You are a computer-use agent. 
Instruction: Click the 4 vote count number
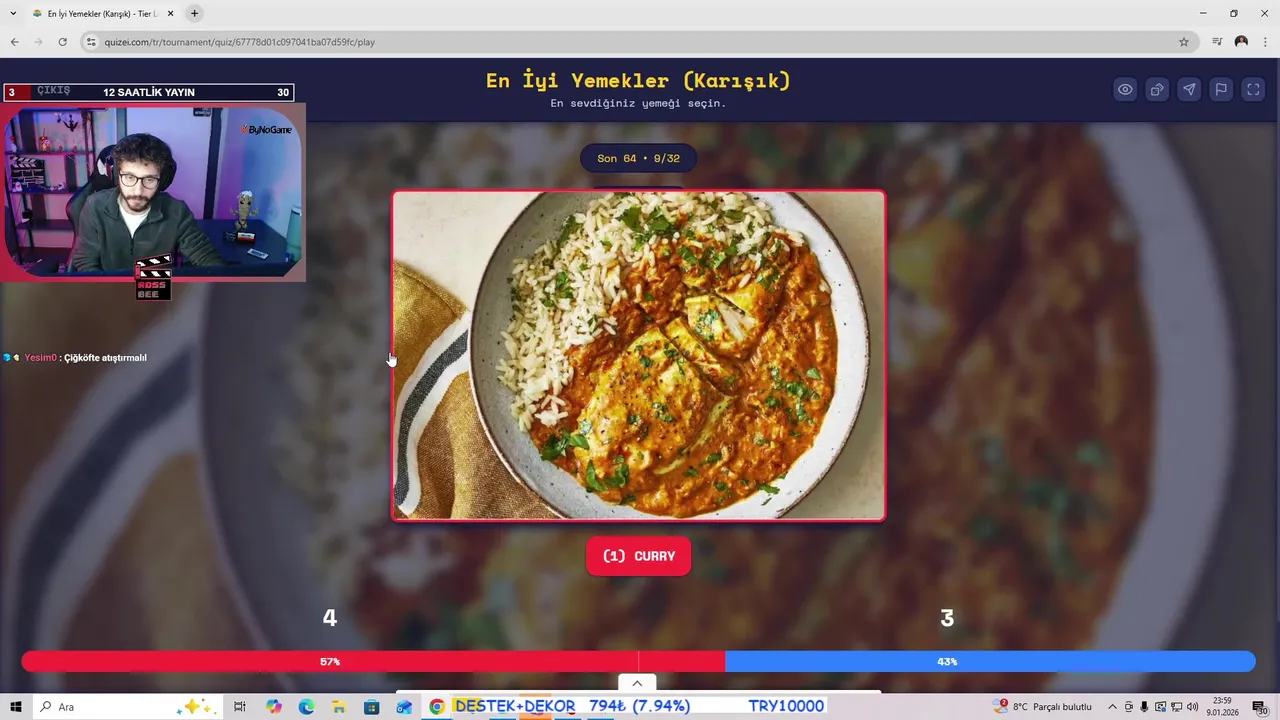click(x=329, y=618)
